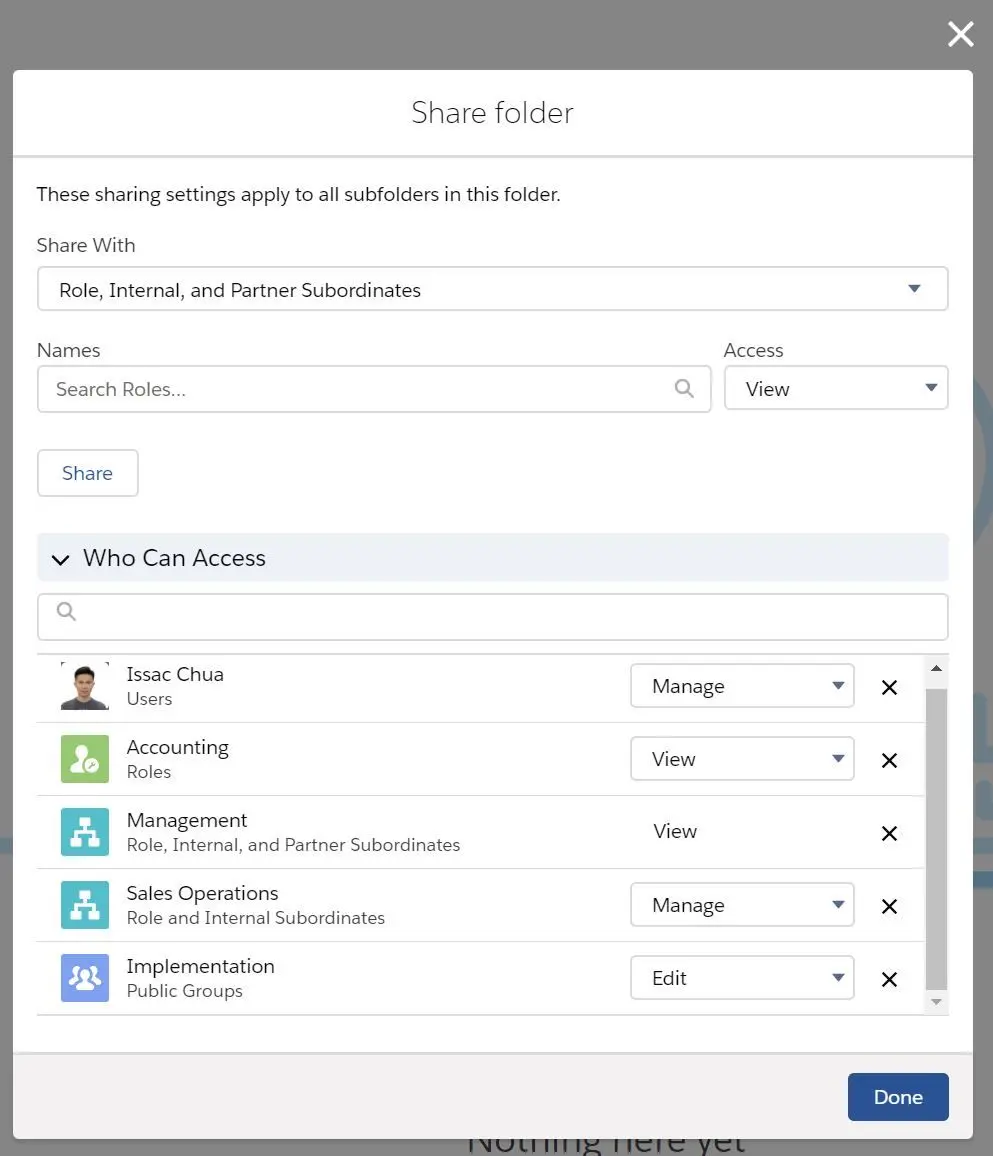This screenshot has height=1156, width=993.
Task: Click the Management name label
Action: click(x=187, y=820)
